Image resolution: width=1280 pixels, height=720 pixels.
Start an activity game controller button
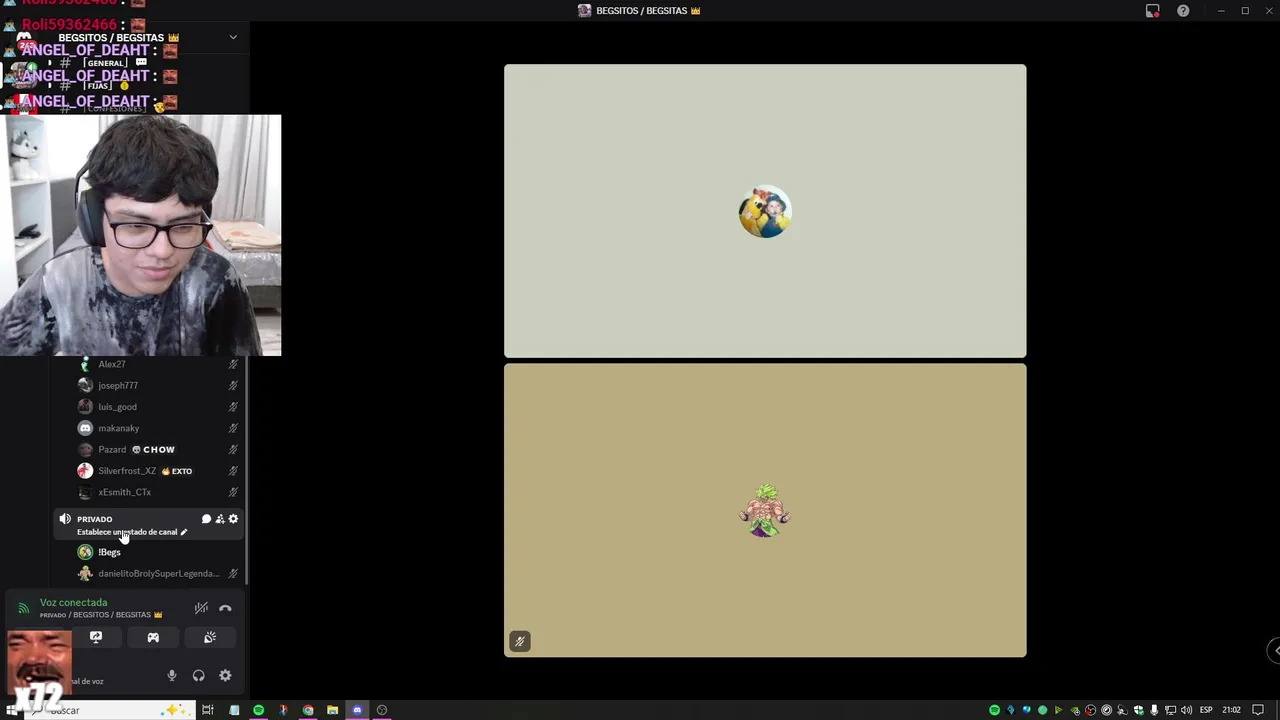click(153, 637)
